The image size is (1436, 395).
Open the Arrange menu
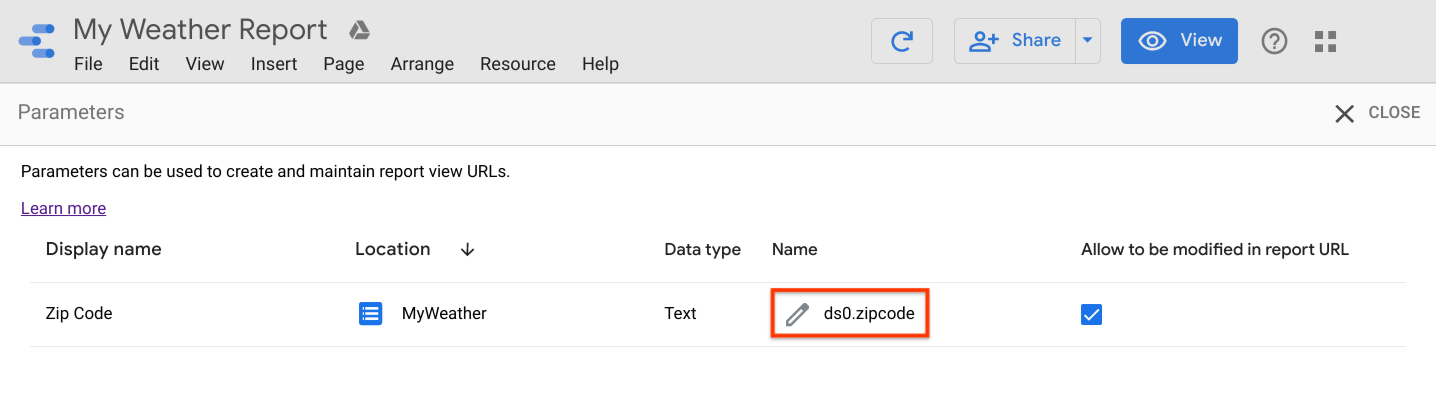[422, 64]
